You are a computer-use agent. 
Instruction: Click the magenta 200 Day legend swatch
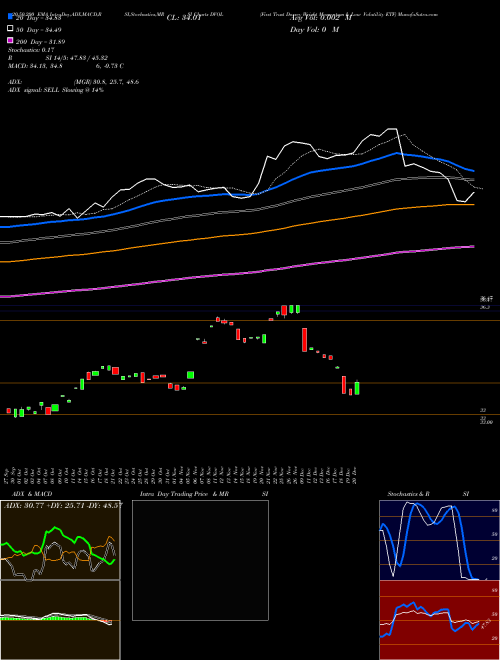pyautogui.click(x=10, y=41)
